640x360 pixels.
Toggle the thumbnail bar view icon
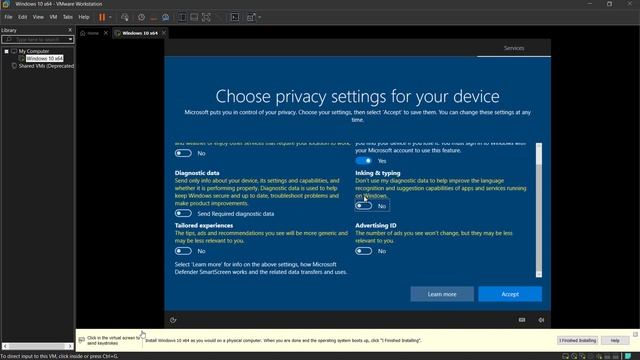194,17
